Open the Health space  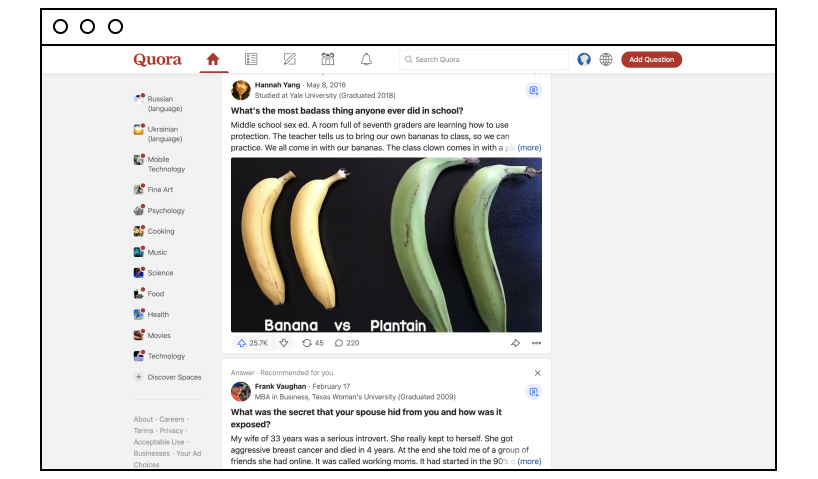[151, 315]
